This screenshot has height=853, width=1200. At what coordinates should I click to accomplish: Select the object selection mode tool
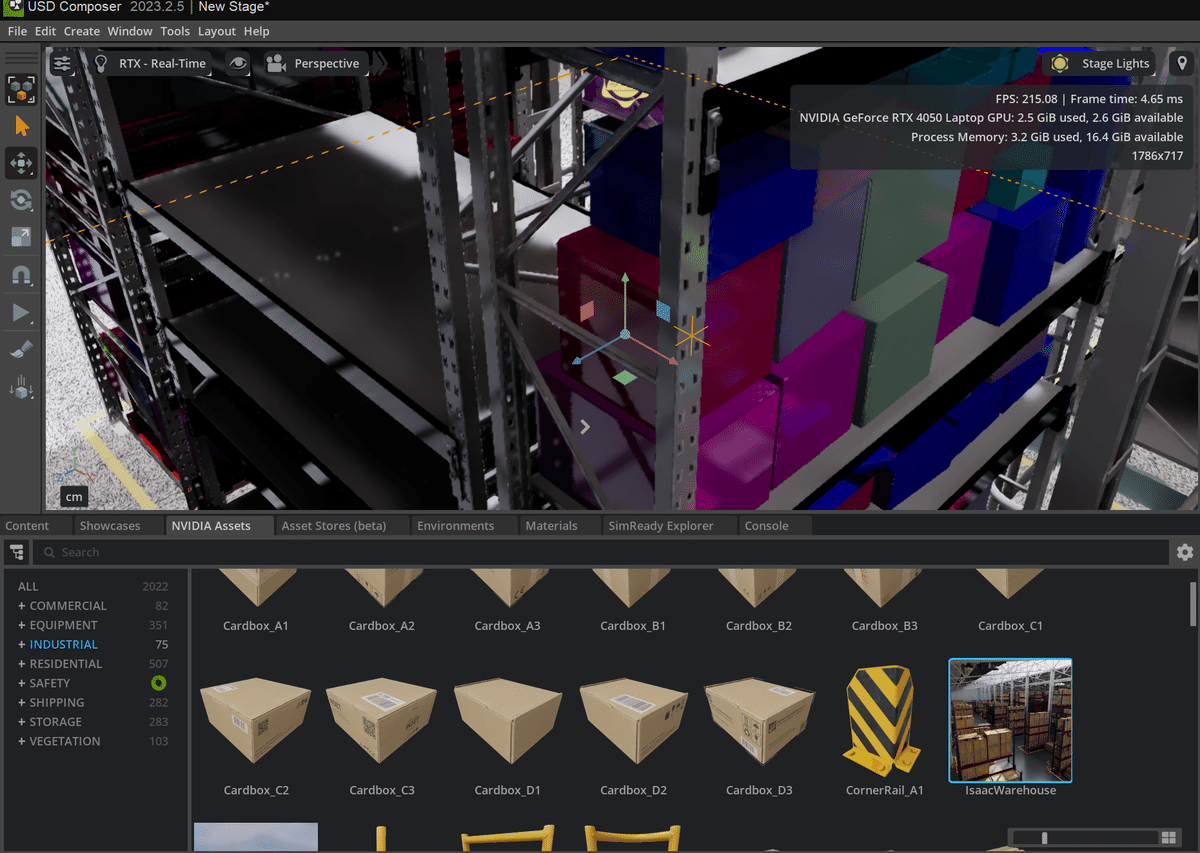click(21, 90)
